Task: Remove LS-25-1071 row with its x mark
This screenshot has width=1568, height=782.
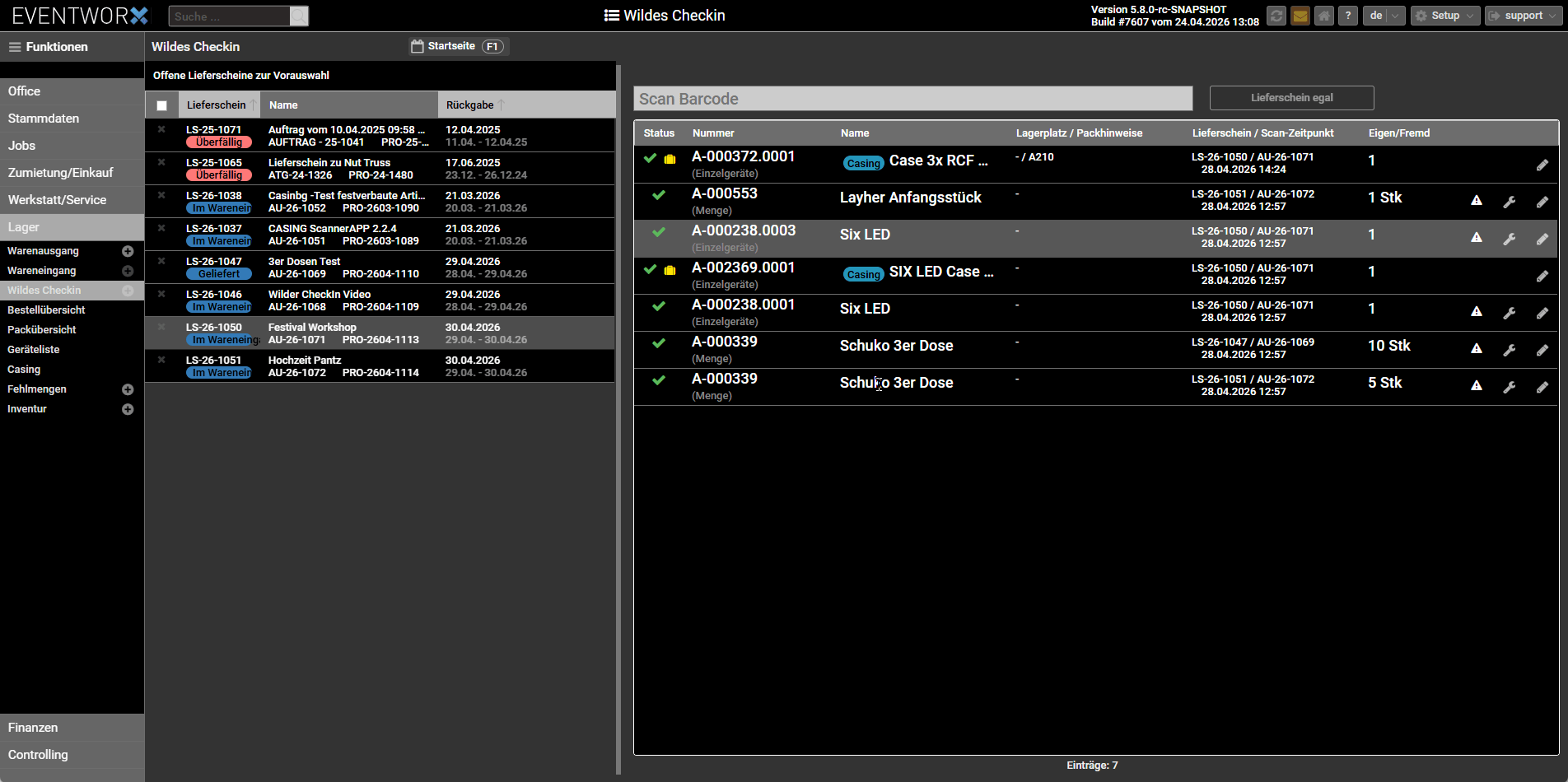Action: click(161, 129)
